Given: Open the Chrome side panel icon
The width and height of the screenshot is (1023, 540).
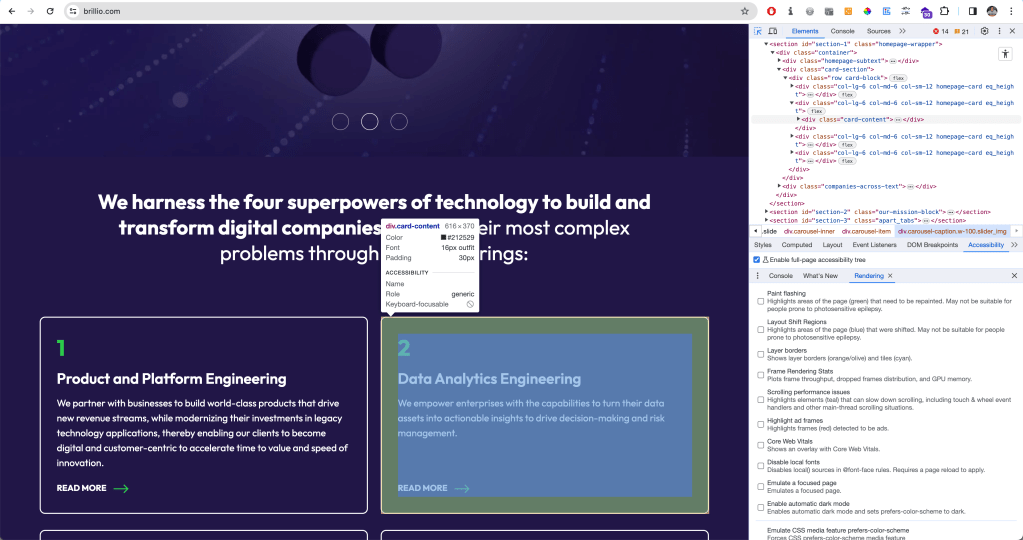Looking at the screenshot, I should point(972,11).
